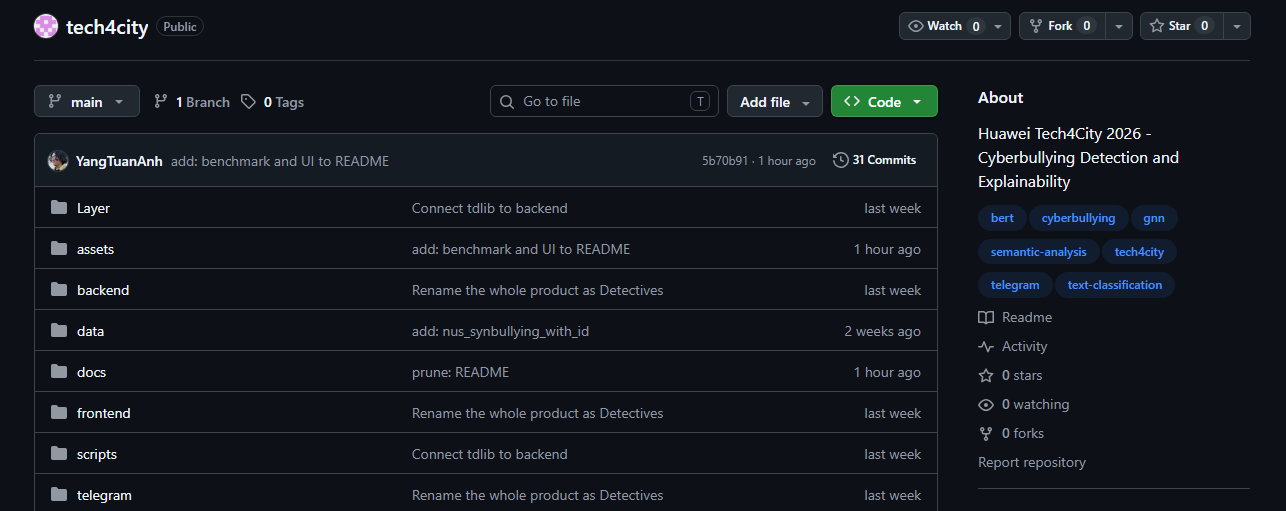
Task: Click the fork icon beside 0 forks
Action: tap(986, 433)
